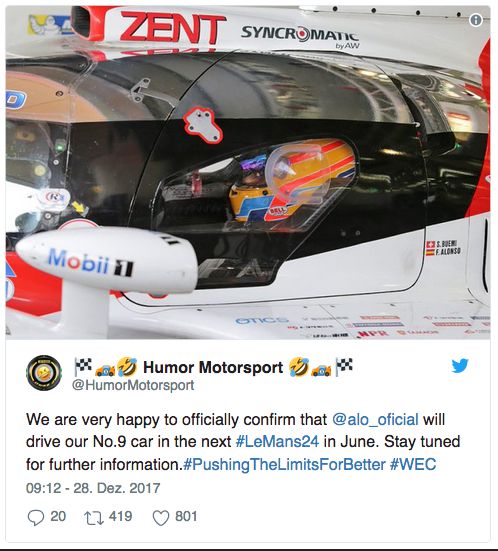Image resolution: width=498 pixels, height=551 pixels.
Task: Open the Twitter bird logo
Action: 460,365
